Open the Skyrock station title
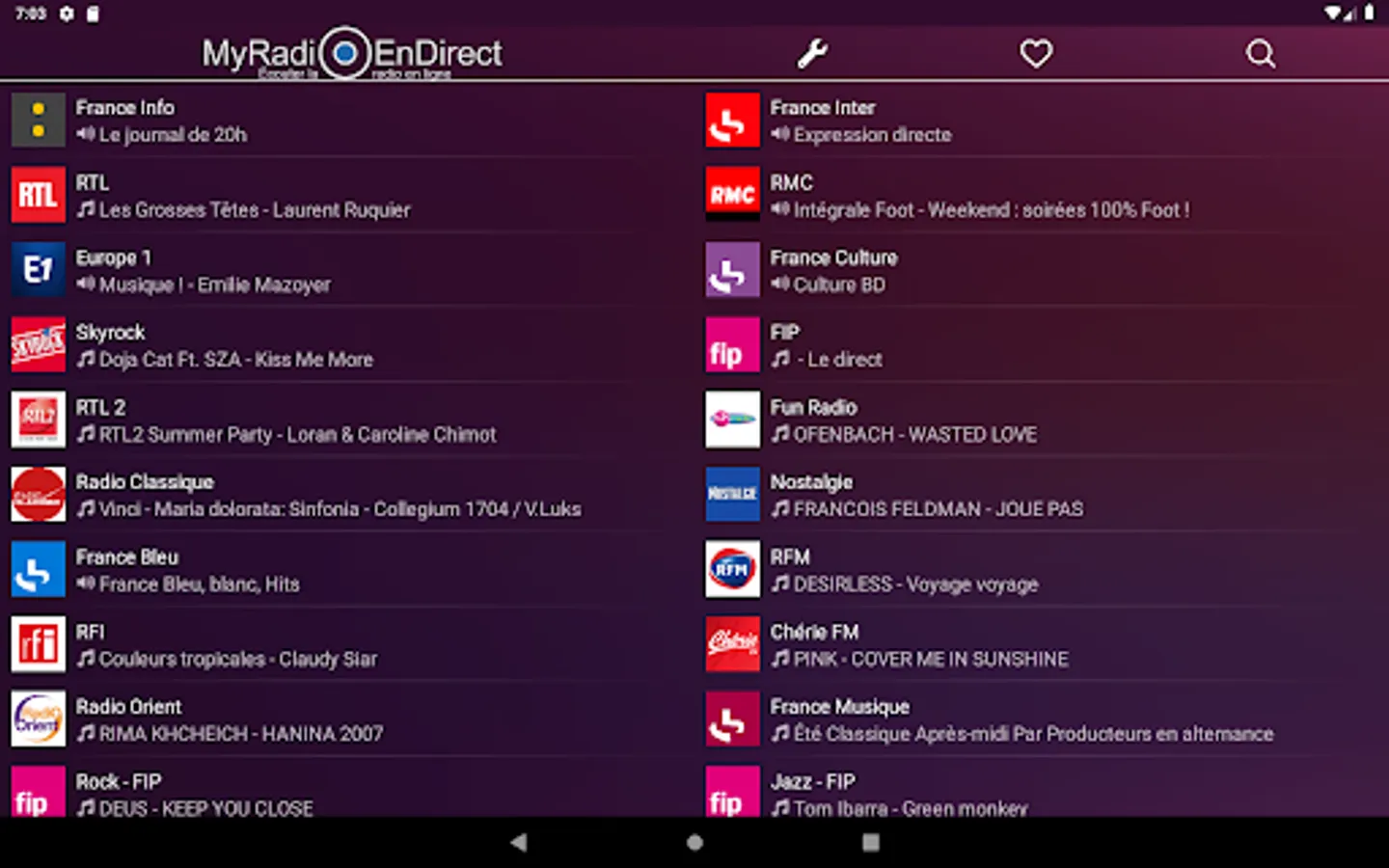The width and height of the screenshot is (1389, 868). tap(111, 333)
